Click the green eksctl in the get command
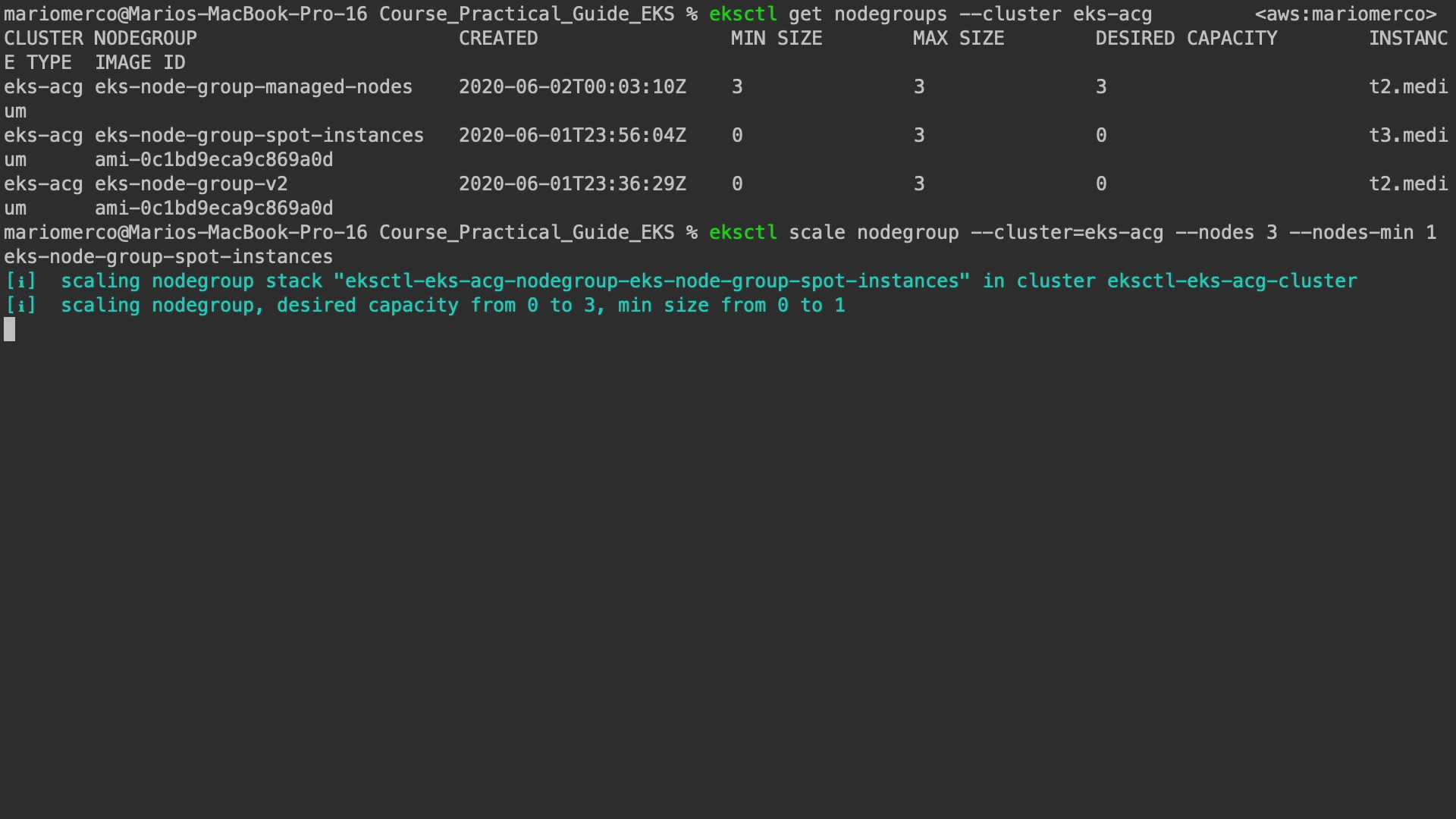 tap(742, 14)
